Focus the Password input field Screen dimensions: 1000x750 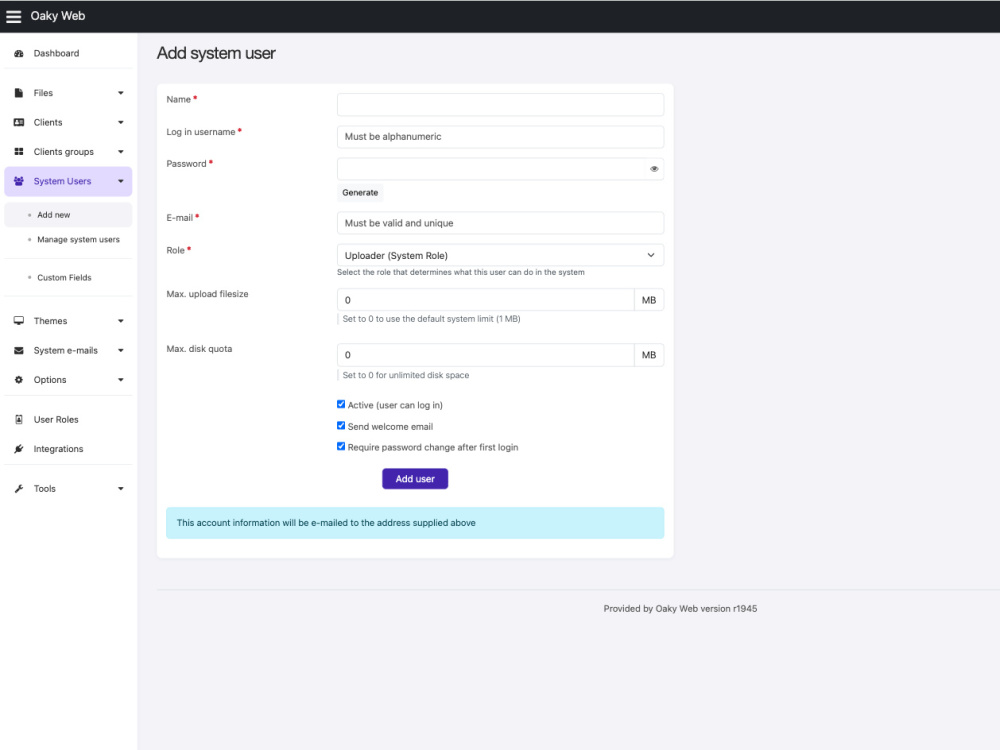tap(500, 169)
